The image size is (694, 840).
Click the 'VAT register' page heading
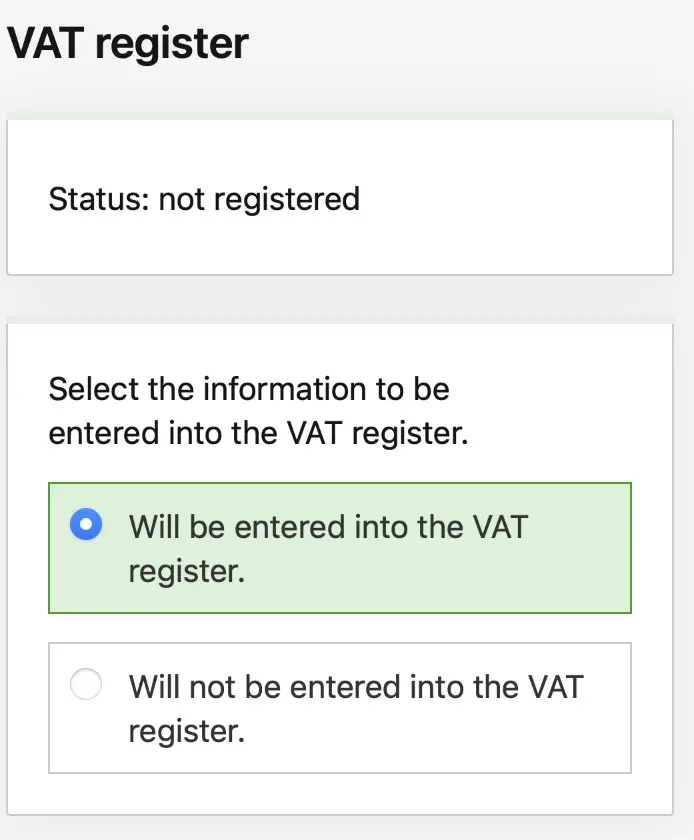click(x=128, y=43)
